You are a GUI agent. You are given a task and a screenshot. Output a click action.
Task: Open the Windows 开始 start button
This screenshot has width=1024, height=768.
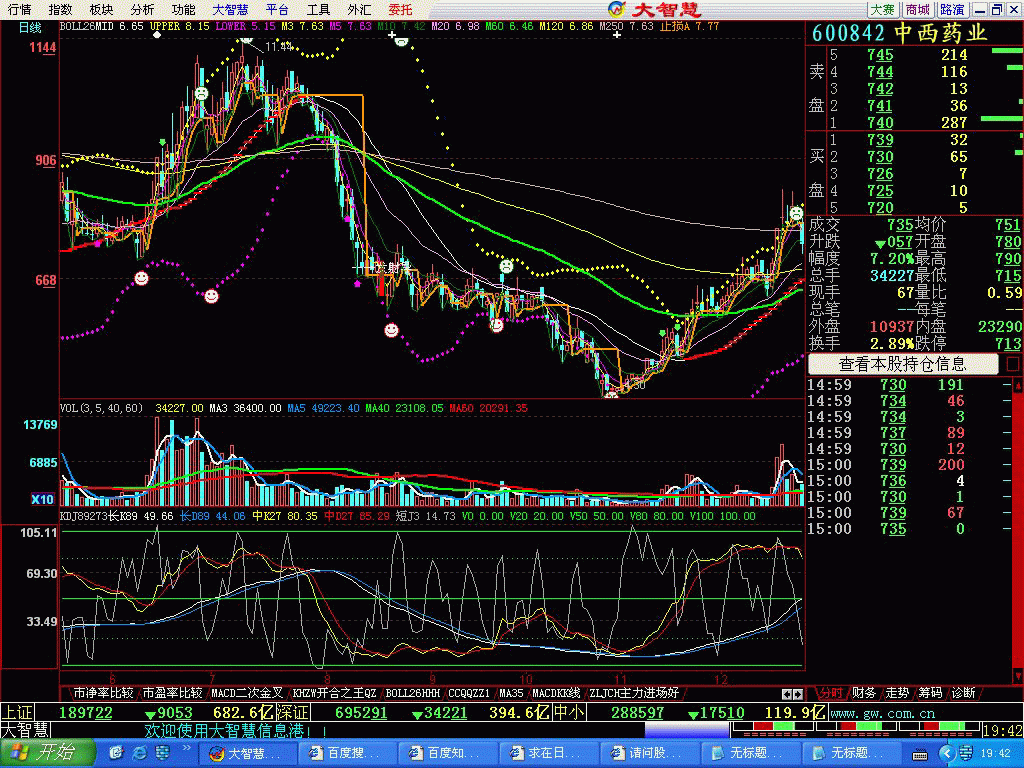click(47, 753)
